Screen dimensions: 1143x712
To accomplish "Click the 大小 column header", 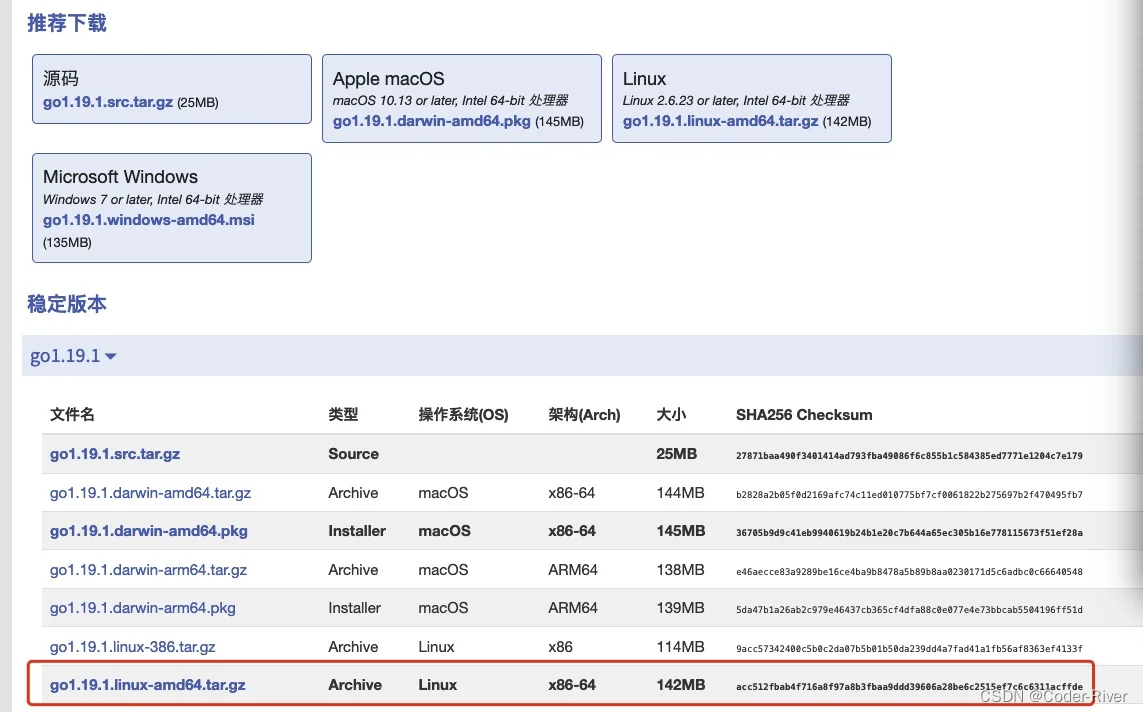I will click(671, 415).
